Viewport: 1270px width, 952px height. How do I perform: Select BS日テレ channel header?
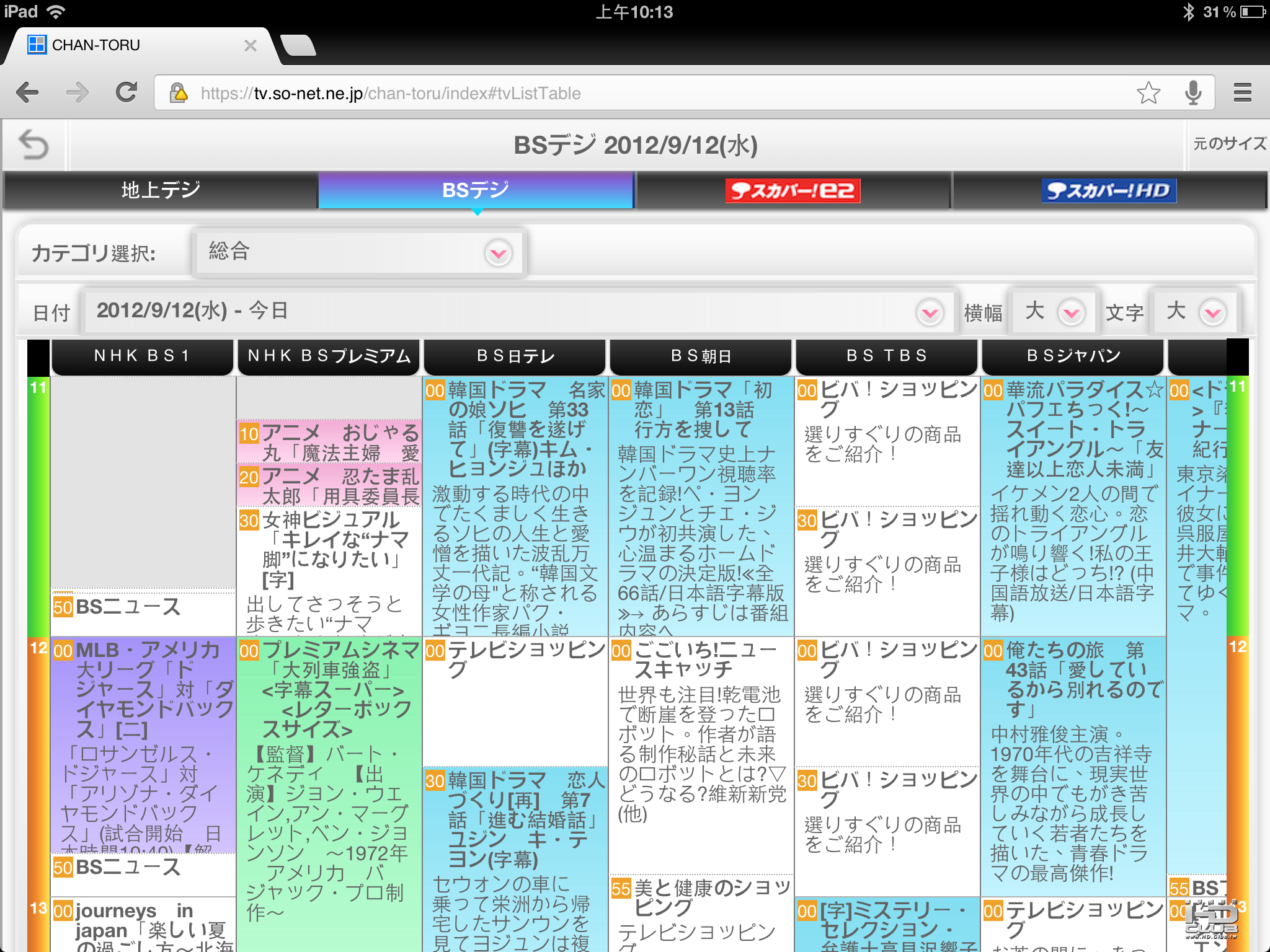(x=515, y=356)
